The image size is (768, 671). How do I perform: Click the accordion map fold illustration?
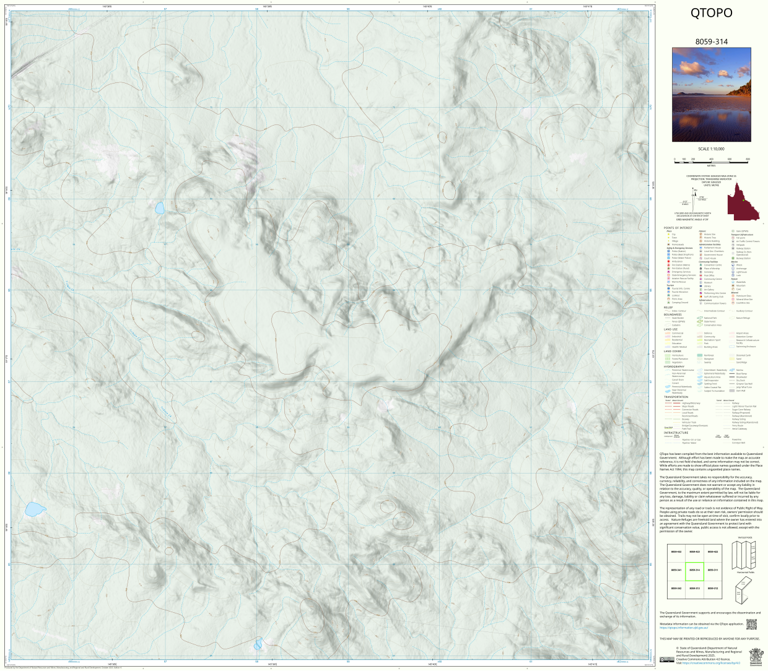coord(744,554)
